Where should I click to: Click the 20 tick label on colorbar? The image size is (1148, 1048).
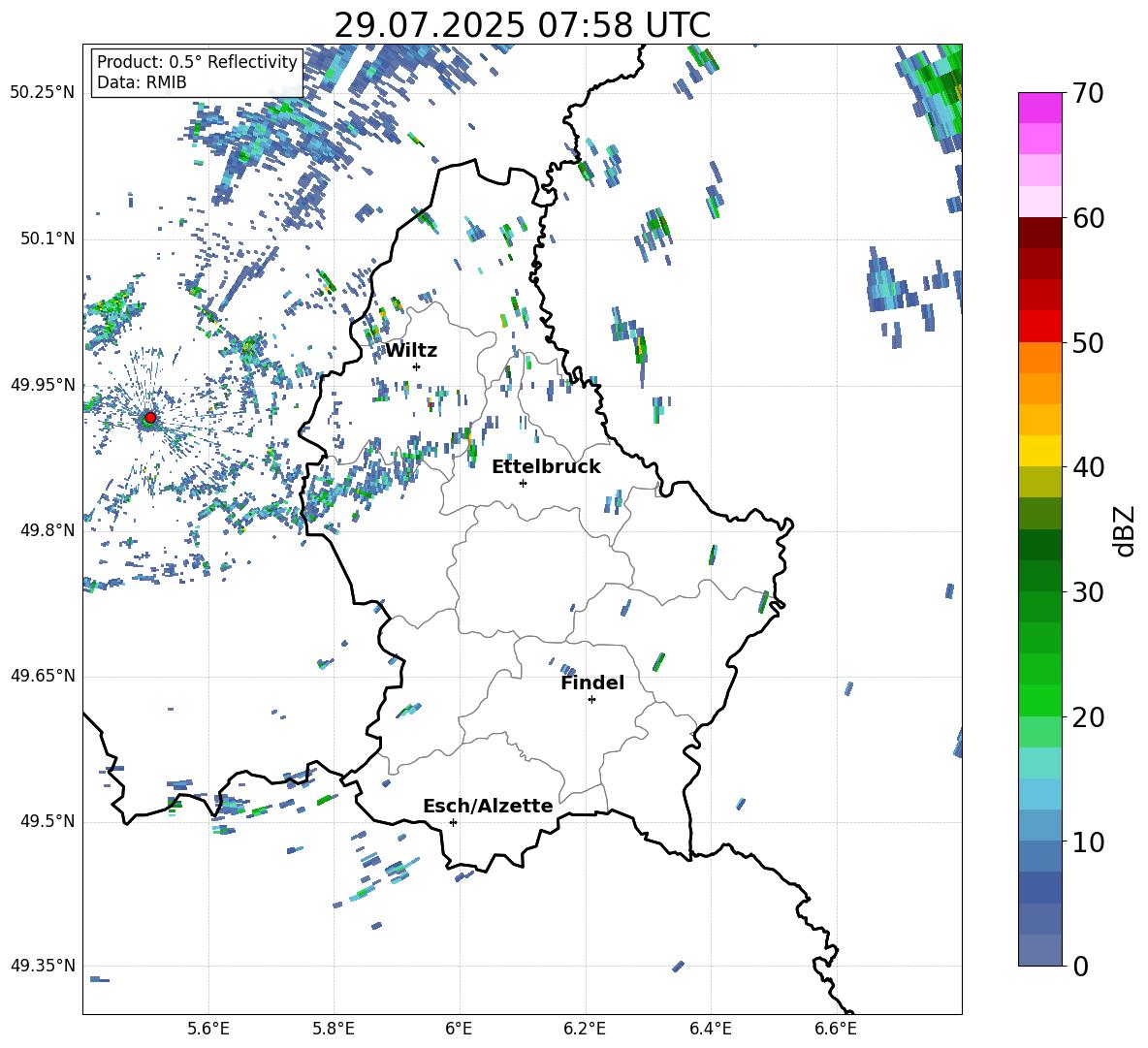pos(1087,717)
